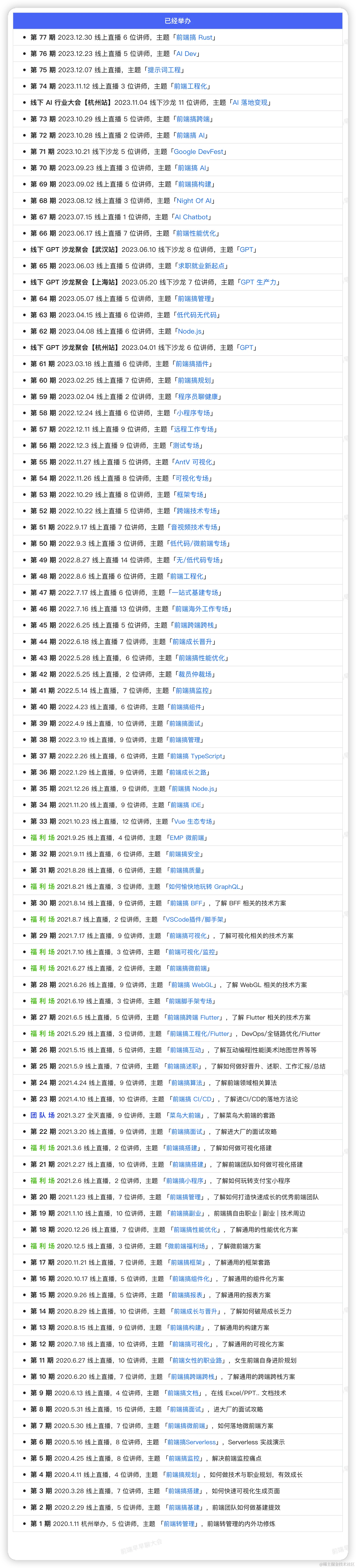Open the 前端搞 BFF link
This screenshot has height=1568, width=356.
186,903
